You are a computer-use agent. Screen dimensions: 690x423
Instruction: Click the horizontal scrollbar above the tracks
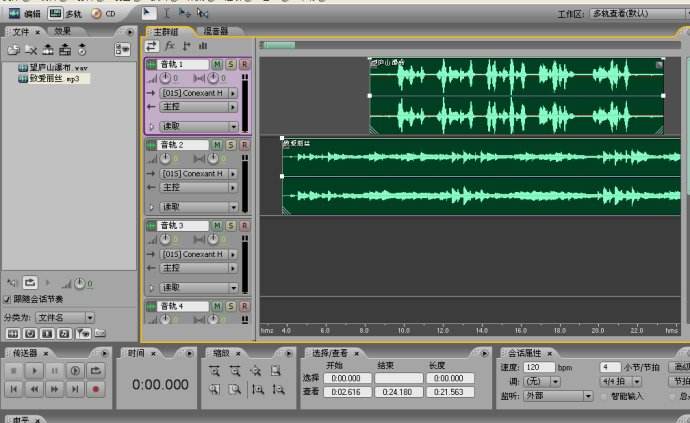tap(470, 45)
